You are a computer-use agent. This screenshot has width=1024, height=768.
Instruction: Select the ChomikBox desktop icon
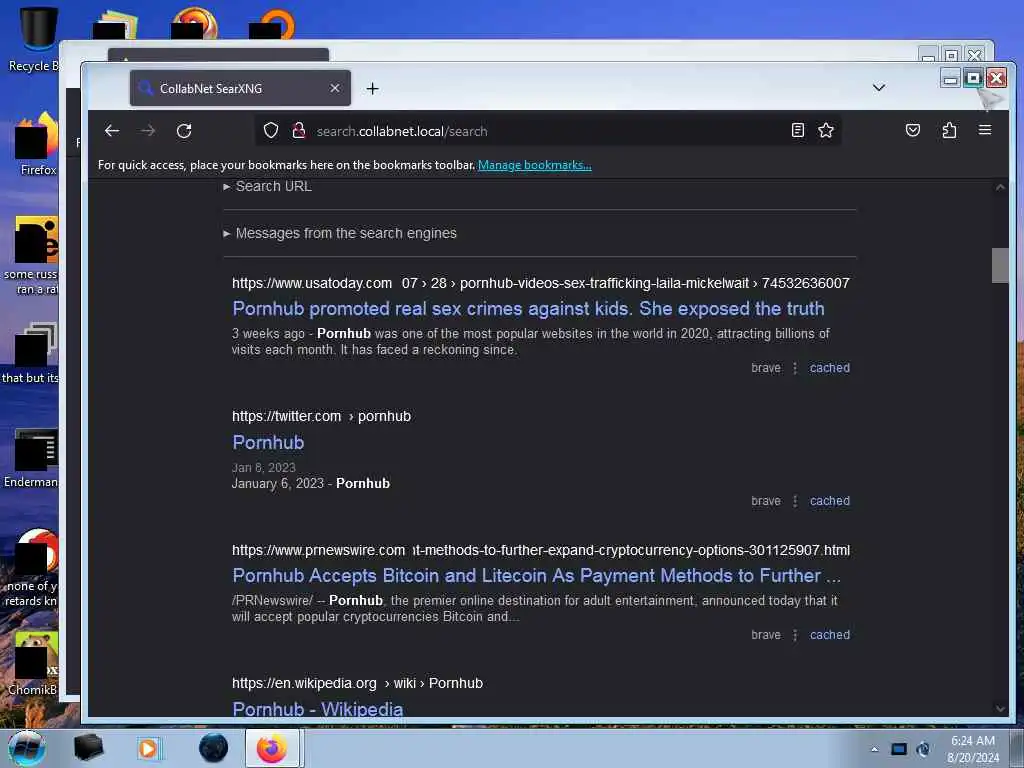34,664
